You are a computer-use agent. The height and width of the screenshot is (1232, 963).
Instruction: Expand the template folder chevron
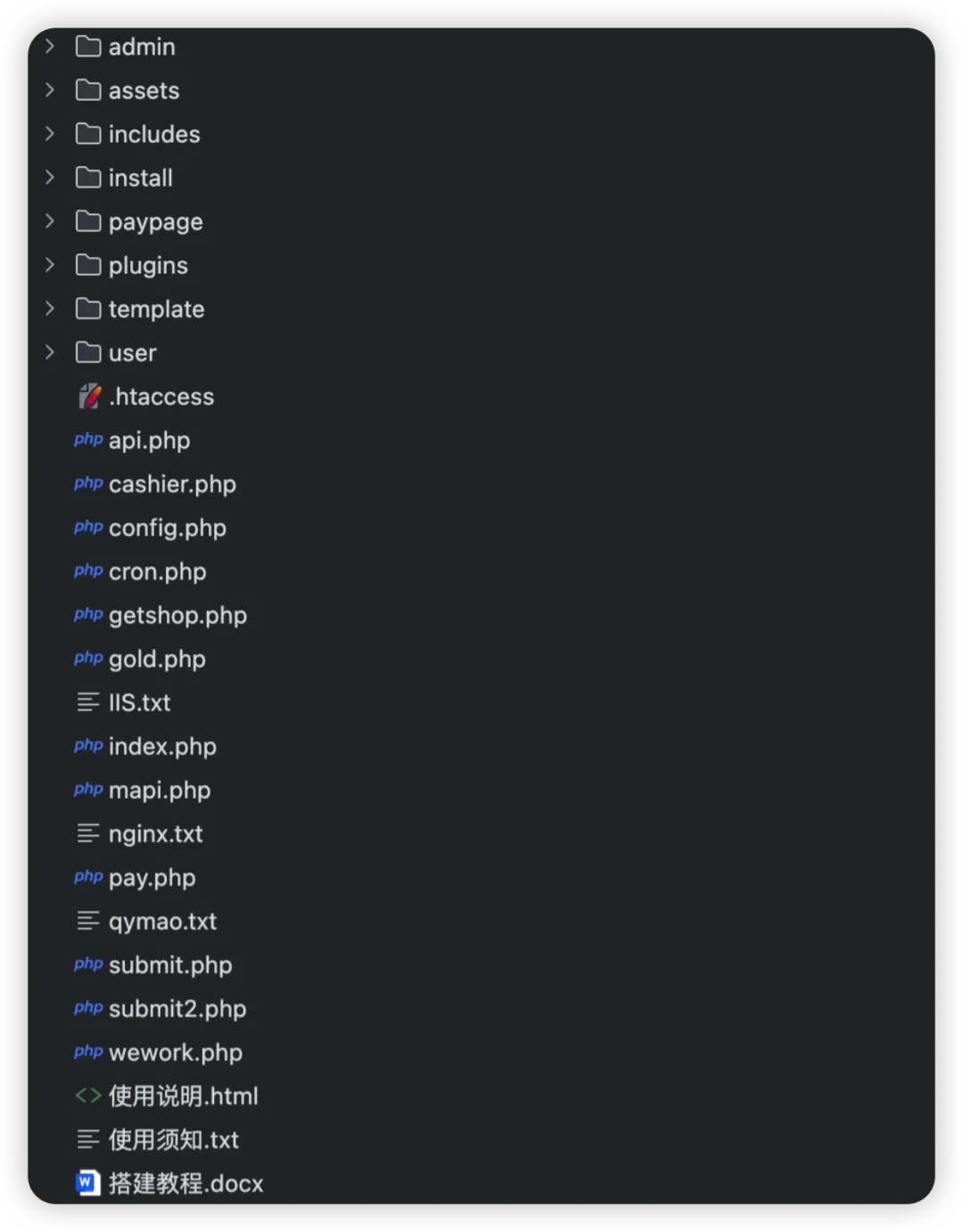point(50,309)
